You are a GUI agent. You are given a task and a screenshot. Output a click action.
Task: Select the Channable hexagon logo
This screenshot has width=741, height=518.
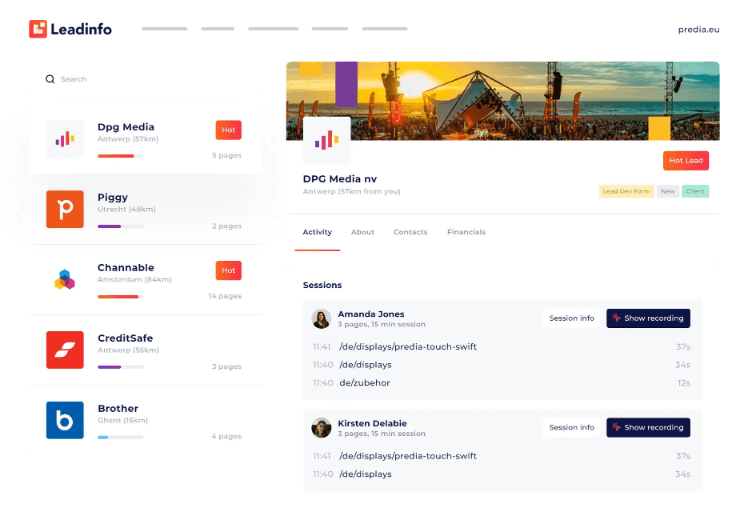click(65, 279)
